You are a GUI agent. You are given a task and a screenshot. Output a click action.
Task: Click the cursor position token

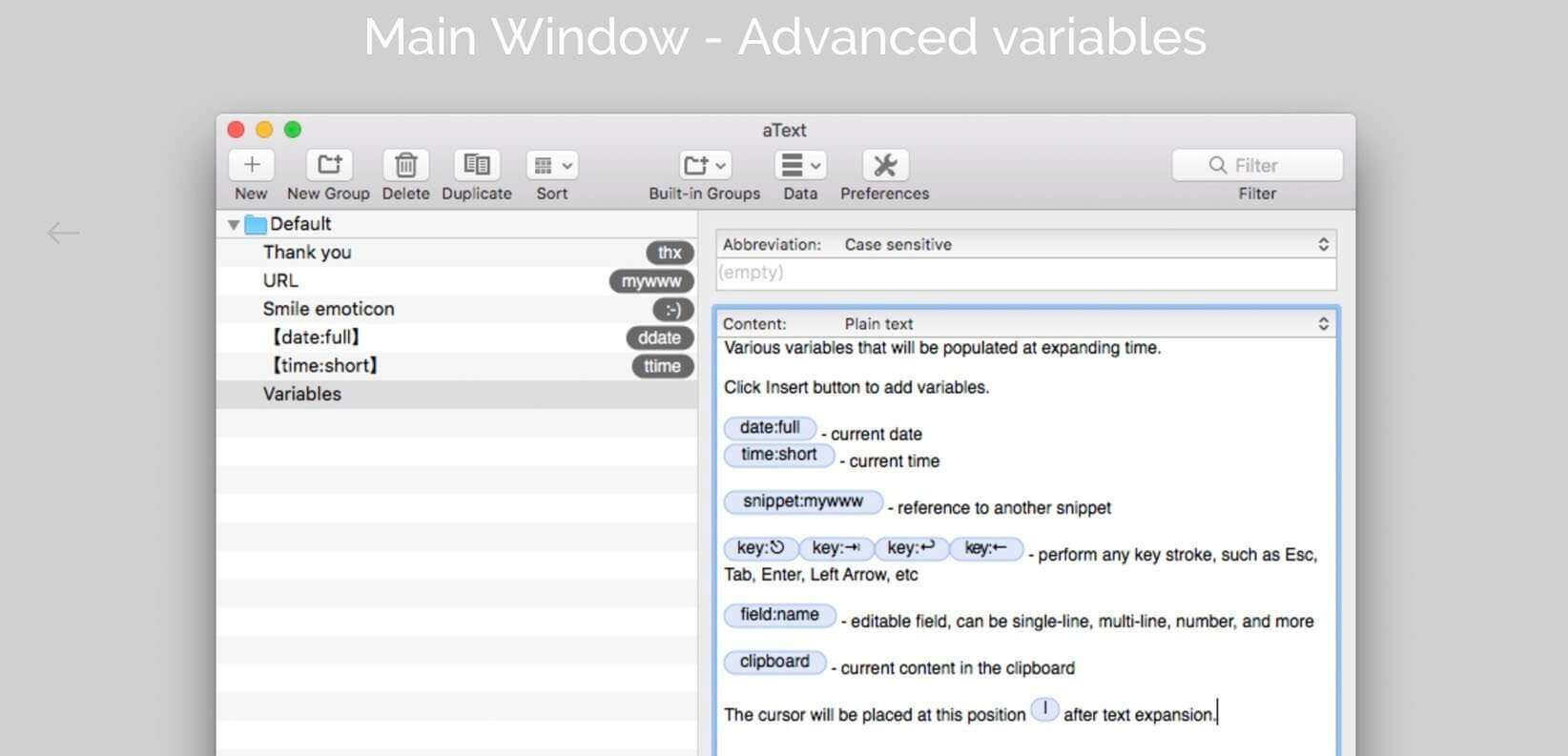tap(1045, 709)
